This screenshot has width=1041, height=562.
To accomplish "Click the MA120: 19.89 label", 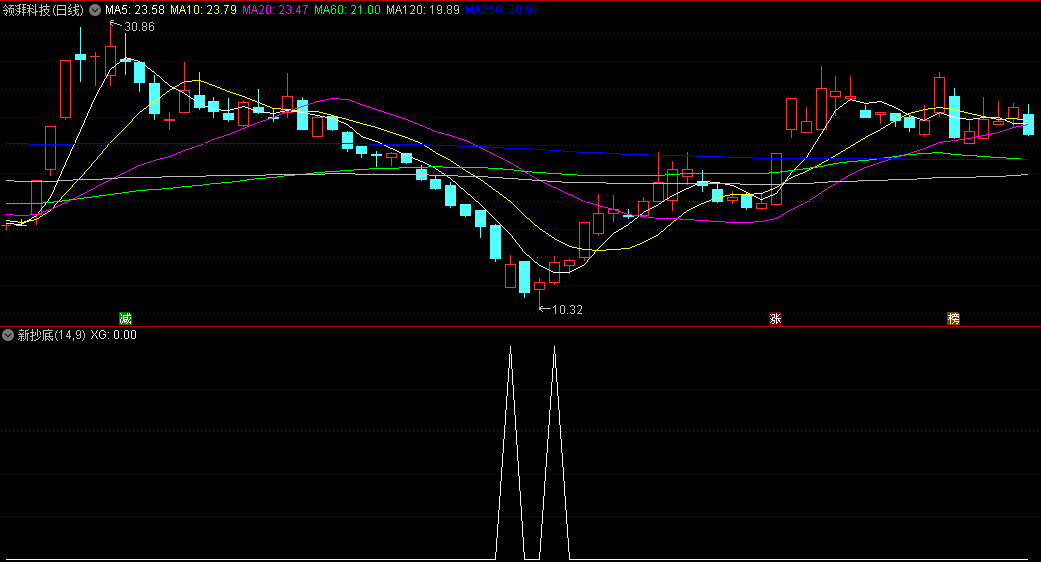I will 423,10.
